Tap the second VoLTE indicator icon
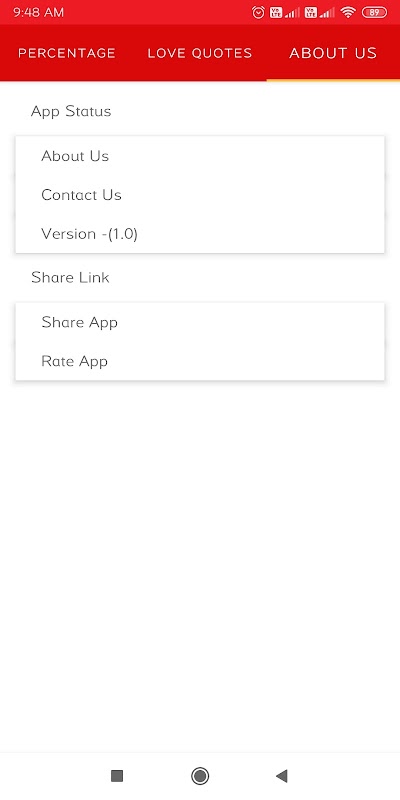Screen dimensions: 400x800 [x=311, y=13]
